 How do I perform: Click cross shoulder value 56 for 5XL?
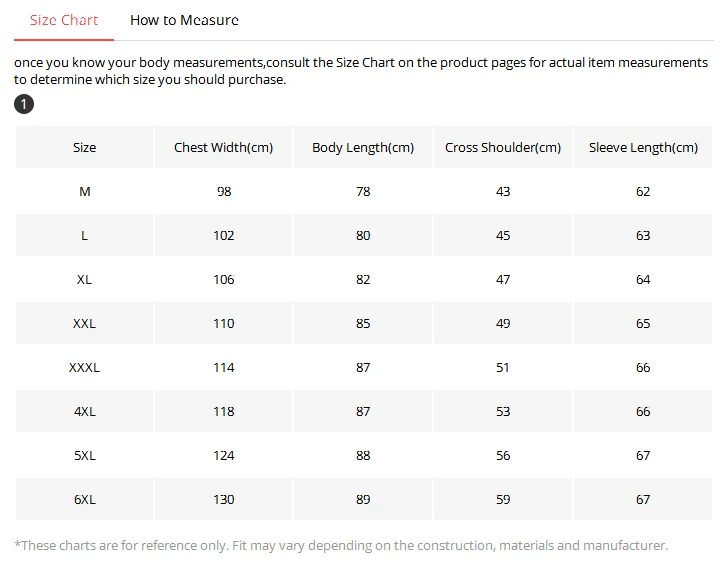point(503,456)
